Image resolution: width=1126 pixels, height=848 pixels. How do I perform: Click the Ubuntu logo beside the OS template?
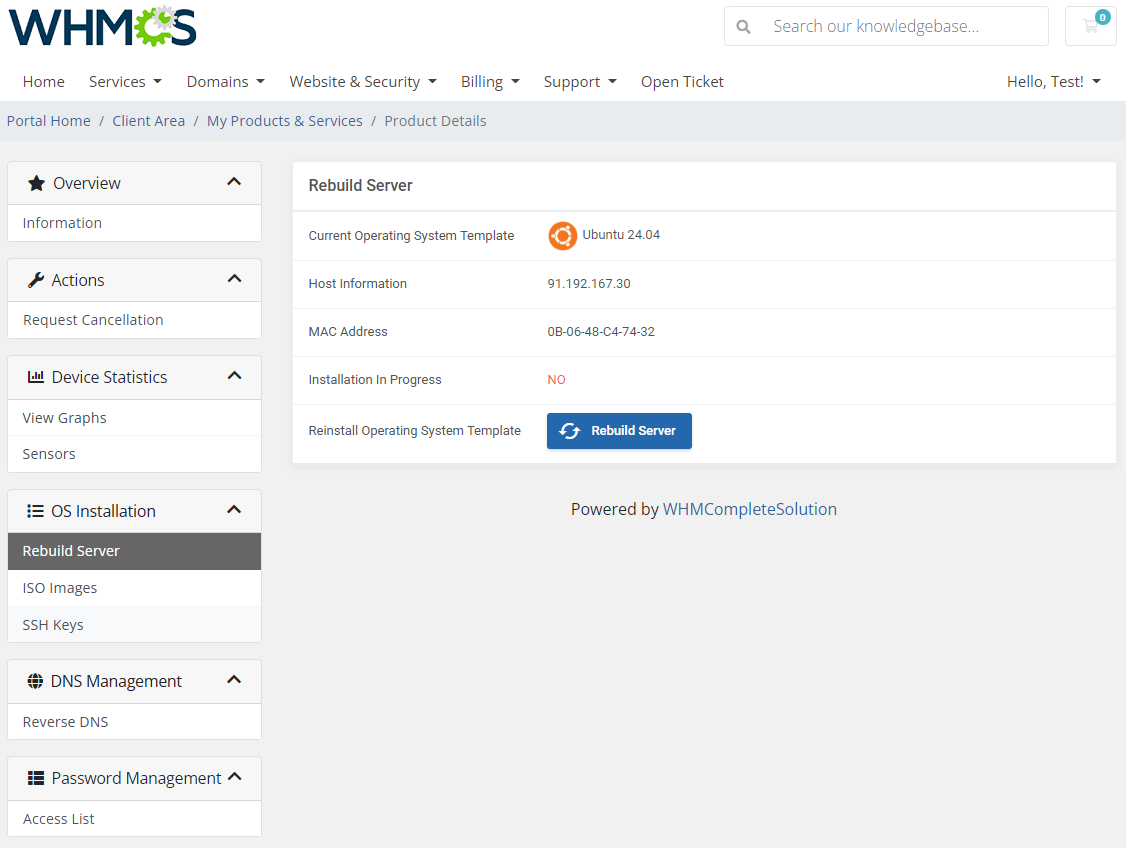click(563, 236)
